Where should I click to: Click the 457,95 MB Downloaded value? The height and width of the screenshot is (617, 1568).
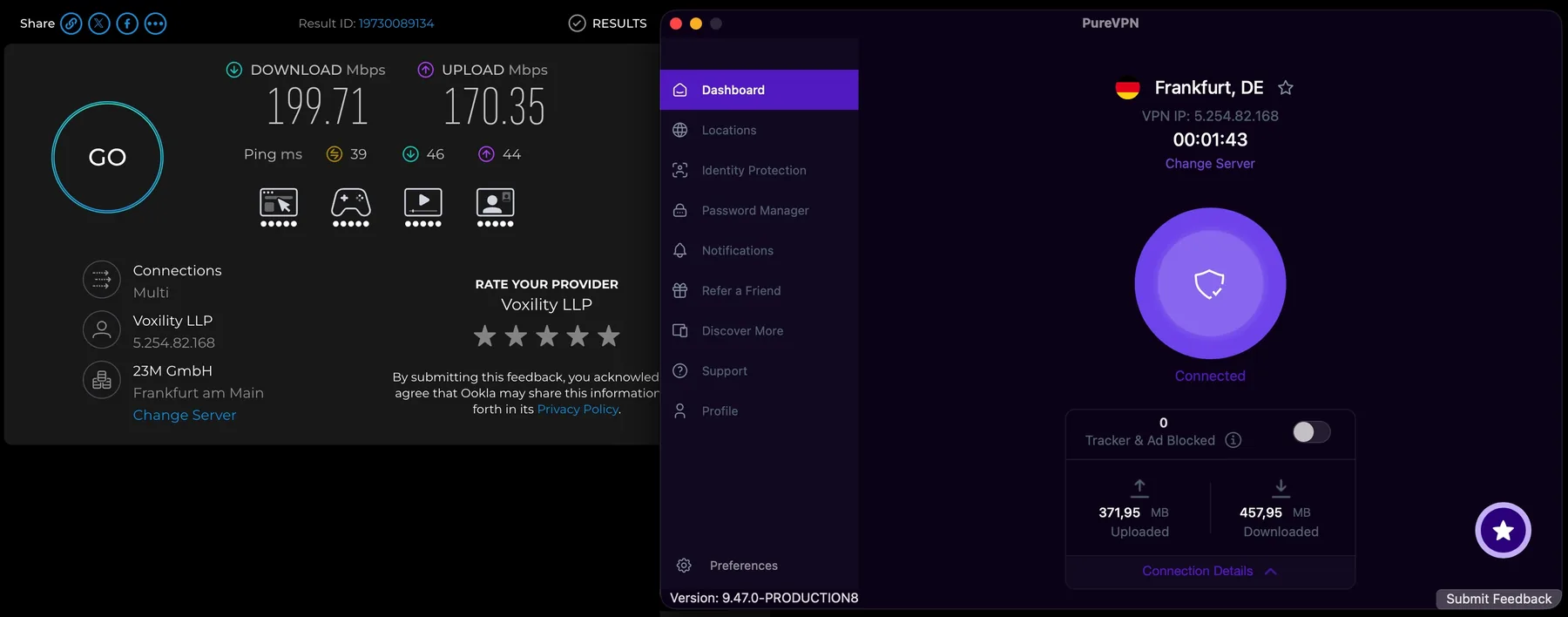point(1275,512)
